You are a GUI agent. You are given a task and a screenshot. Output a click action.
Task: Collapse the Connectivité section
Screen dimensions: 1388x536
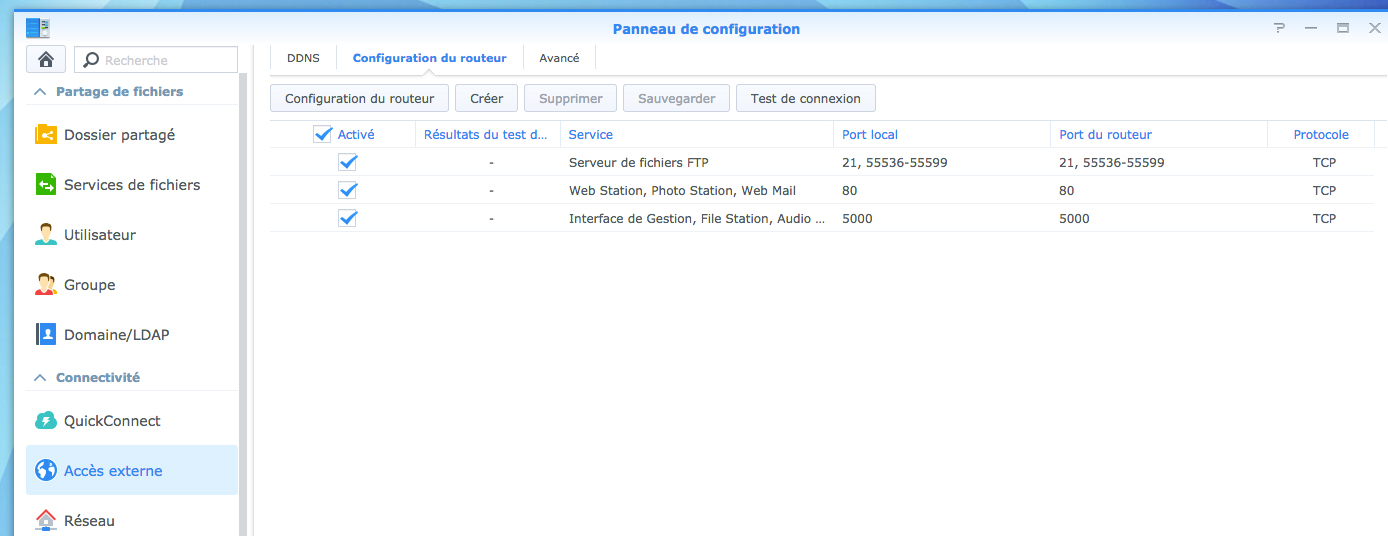pyautogui.click(x=41, y=378)
